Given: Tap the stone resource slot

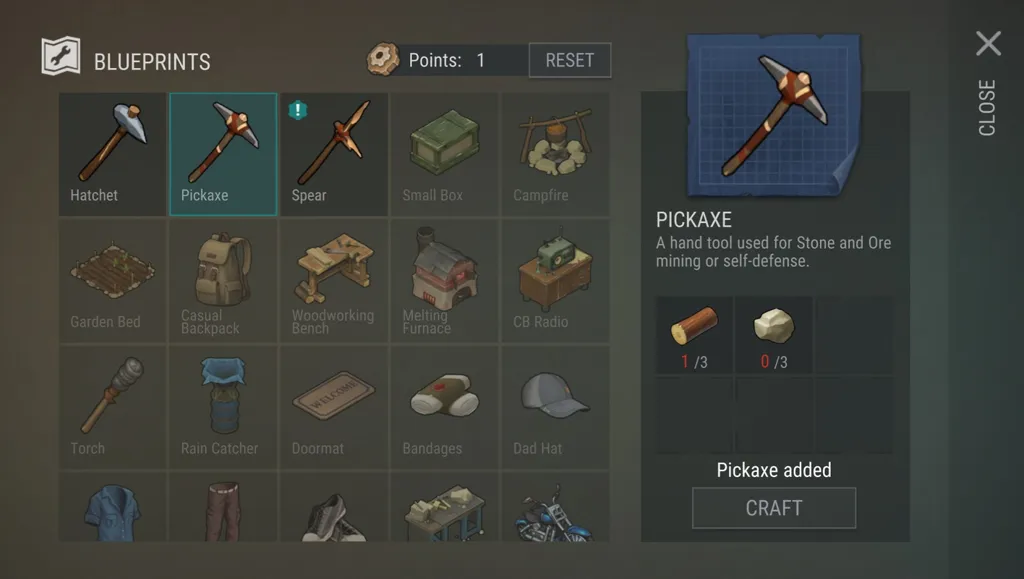Looking at the screenshot, I should [x=774, y=336].
